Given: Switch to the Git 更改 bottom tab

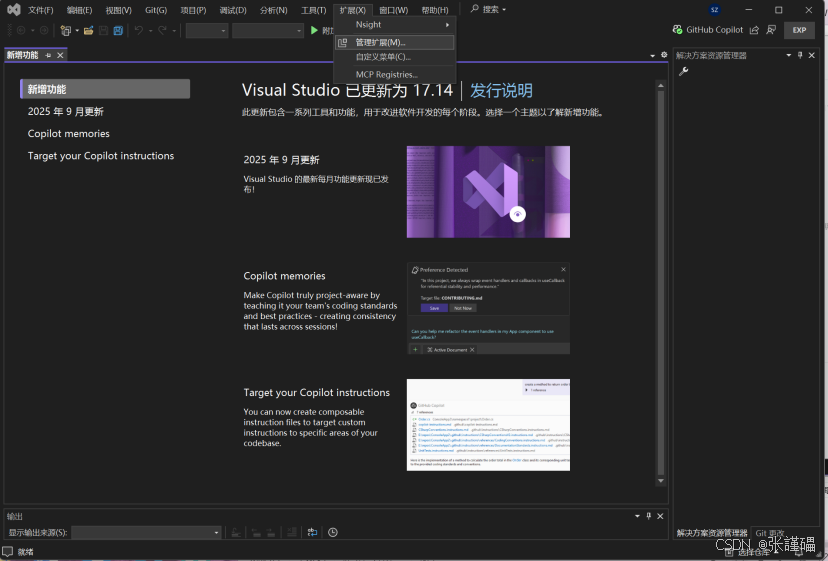Looking at the screenshot, I should point(769,533).
